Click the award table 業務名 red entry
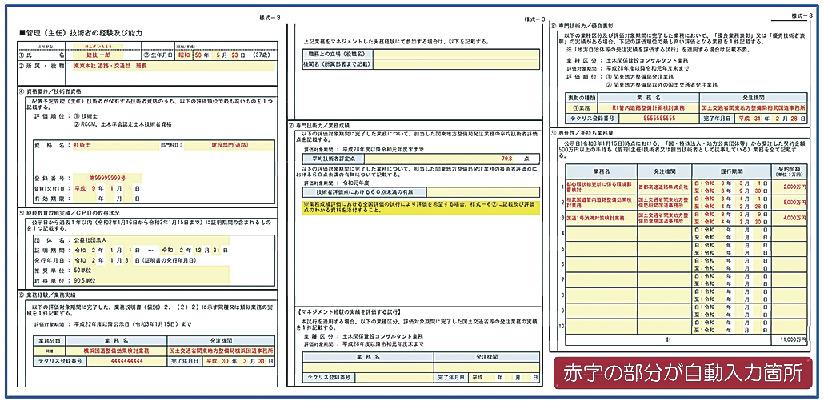824x401 pixels. [649, 108]
